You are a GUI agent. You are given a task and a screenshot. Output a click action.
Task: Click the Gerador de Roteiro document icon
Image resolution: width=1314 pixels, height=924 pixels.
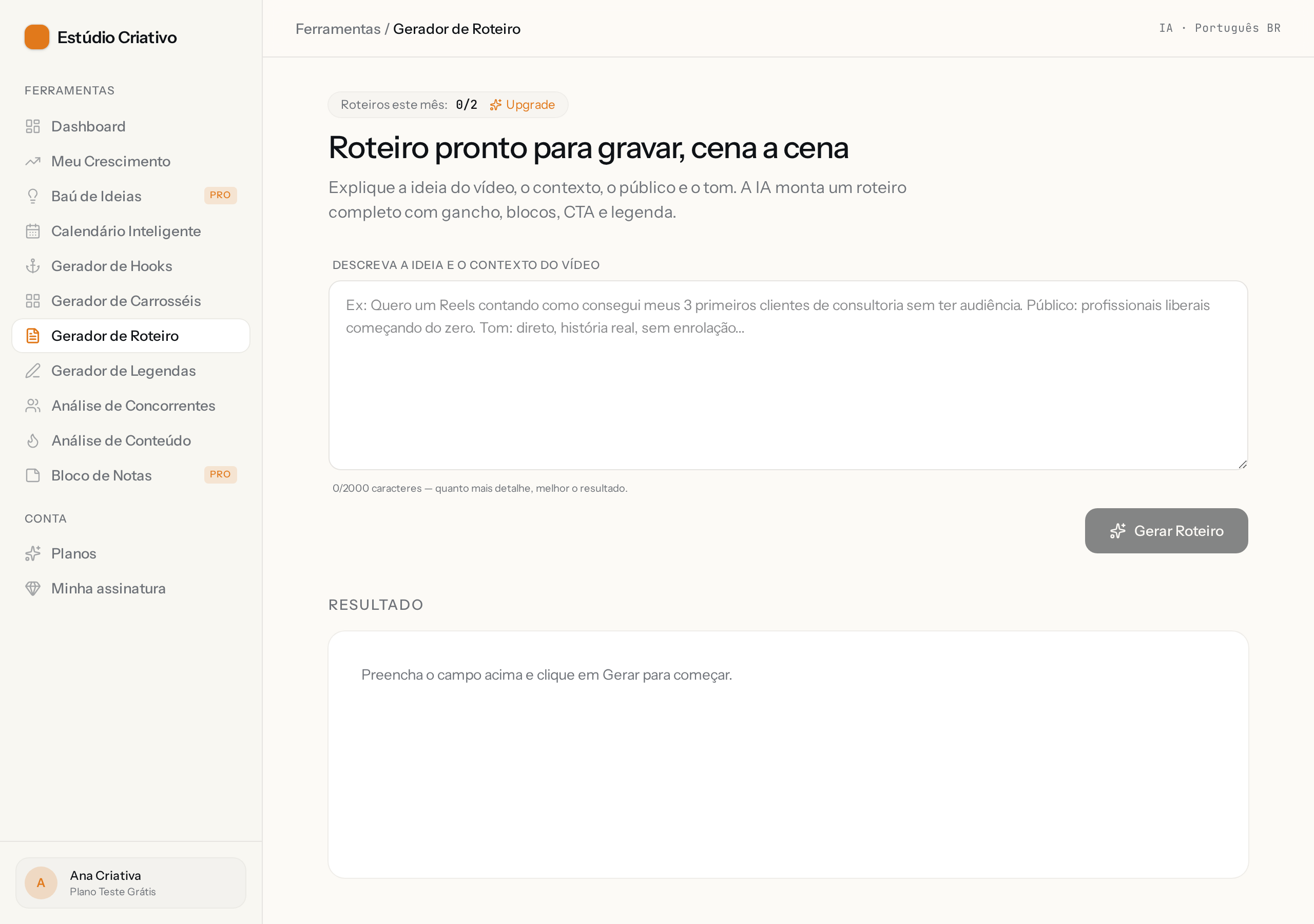(x=33, y=336)
